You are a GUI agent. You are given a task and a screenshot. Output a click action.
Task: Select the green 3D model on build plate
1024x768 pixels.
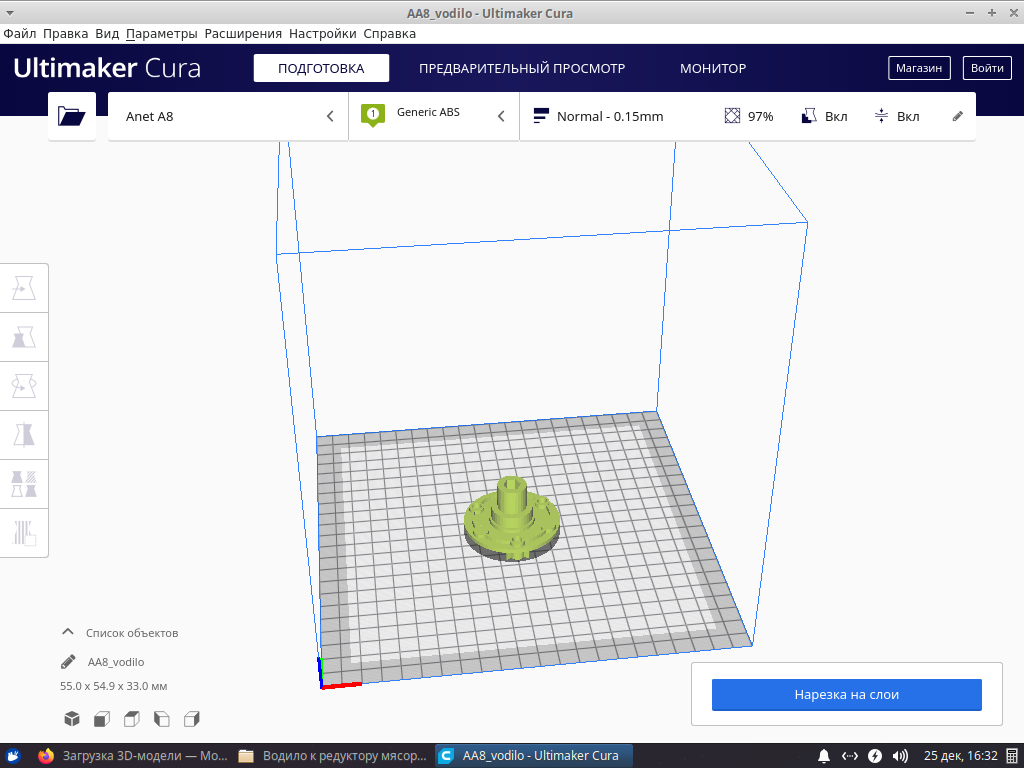[x=511, y=518]
